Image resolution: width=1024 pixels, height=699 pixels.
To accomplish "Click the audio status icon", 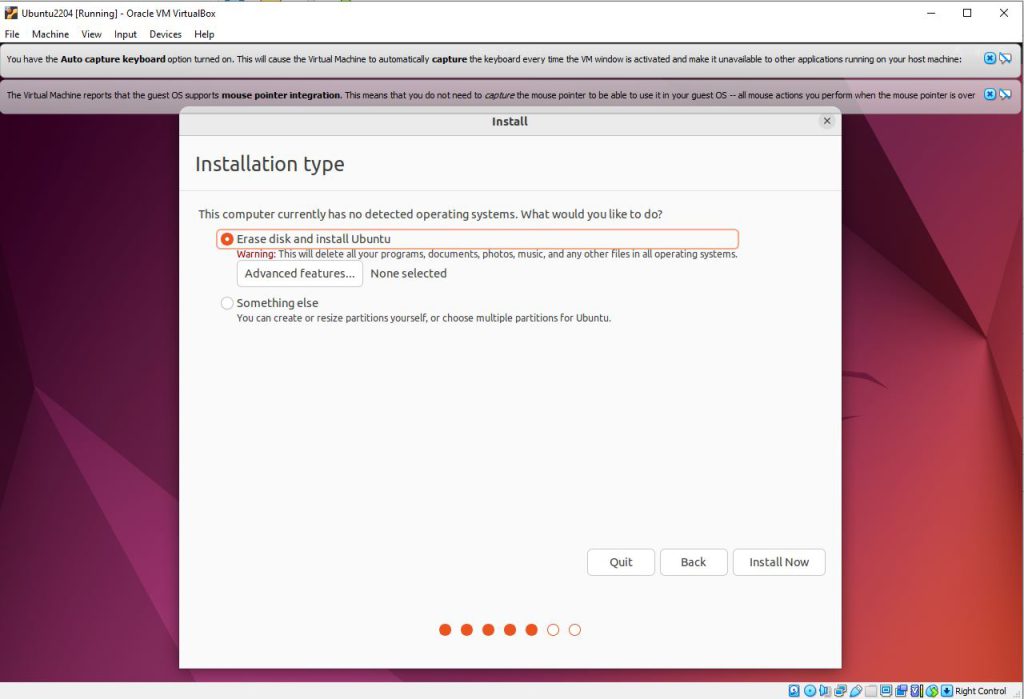I will coord(824,691).
